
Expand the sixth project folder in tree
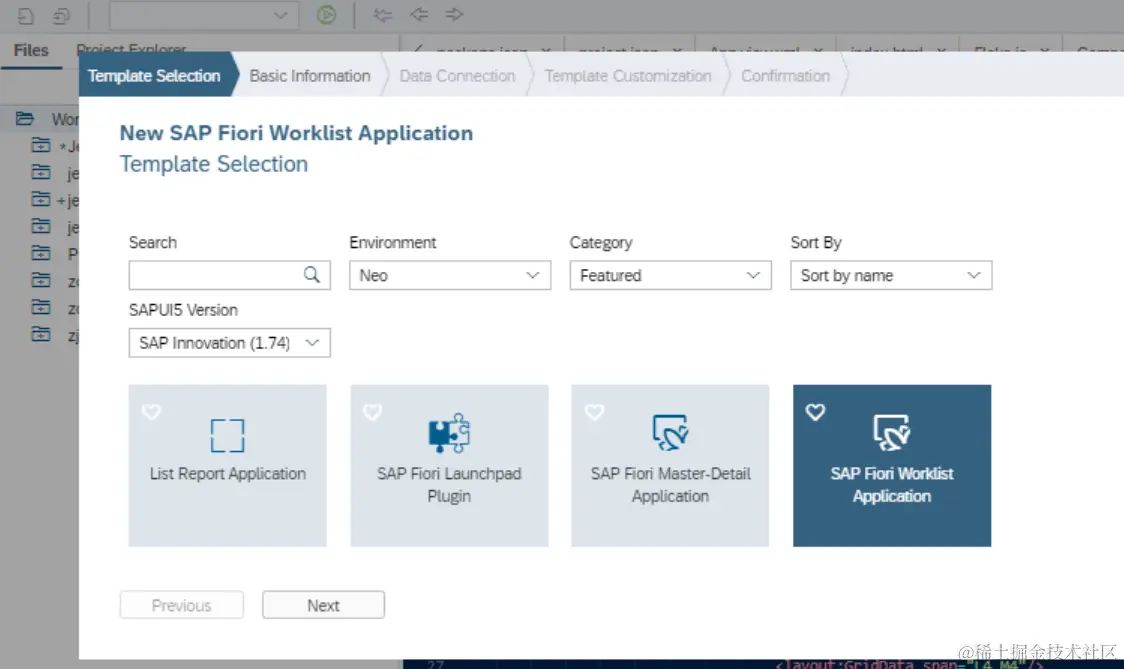41,280
